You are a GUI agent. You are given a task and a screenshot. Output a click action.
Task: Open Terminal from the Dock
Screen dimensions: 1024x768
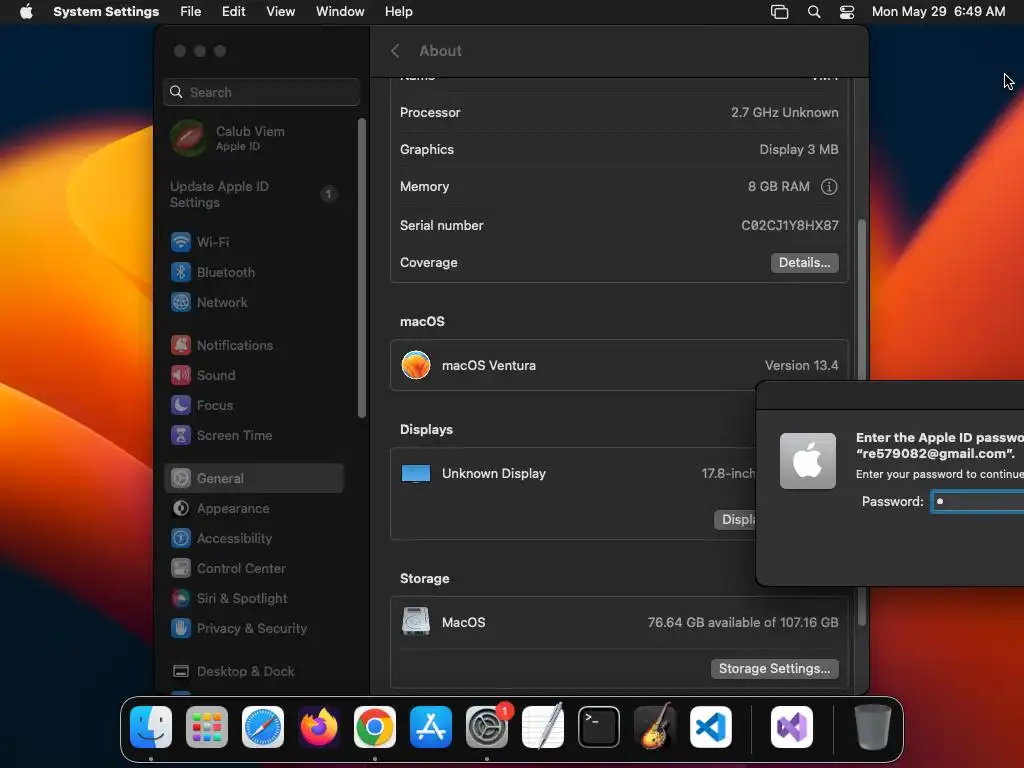[x=599, y=727]
